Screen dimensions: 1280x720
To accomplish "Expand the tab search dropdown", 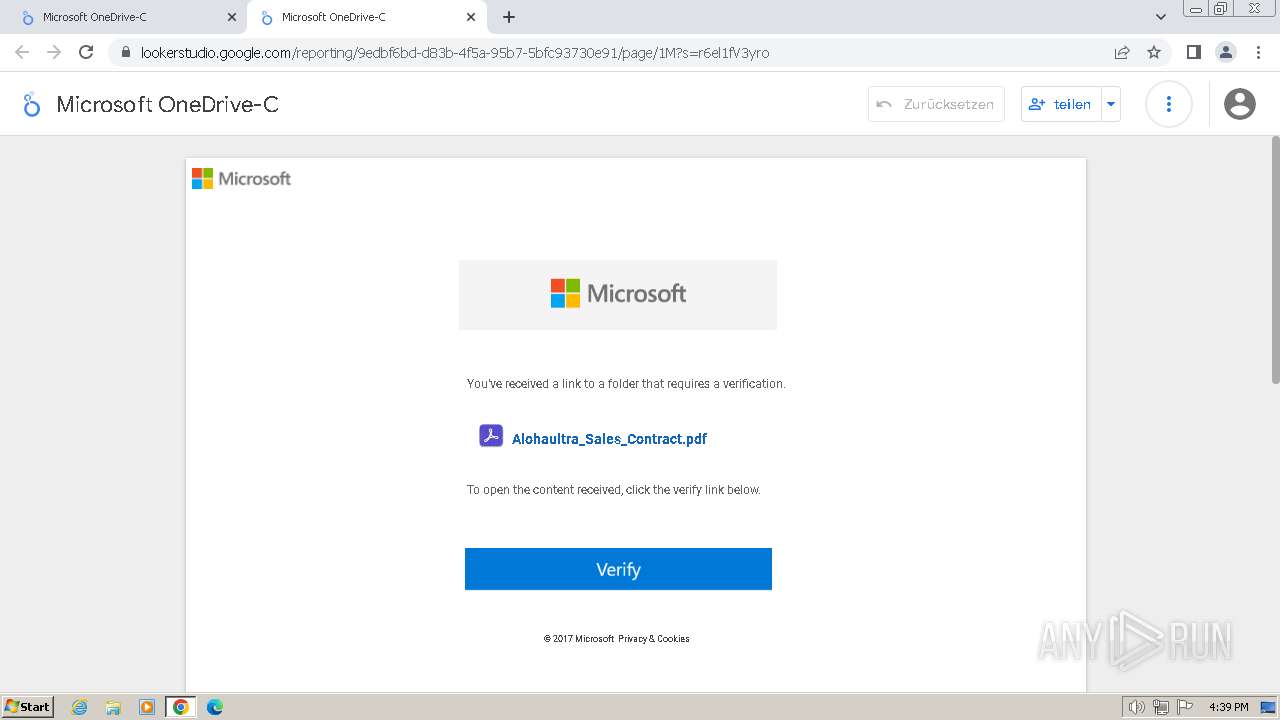I will pos(1161,17).
